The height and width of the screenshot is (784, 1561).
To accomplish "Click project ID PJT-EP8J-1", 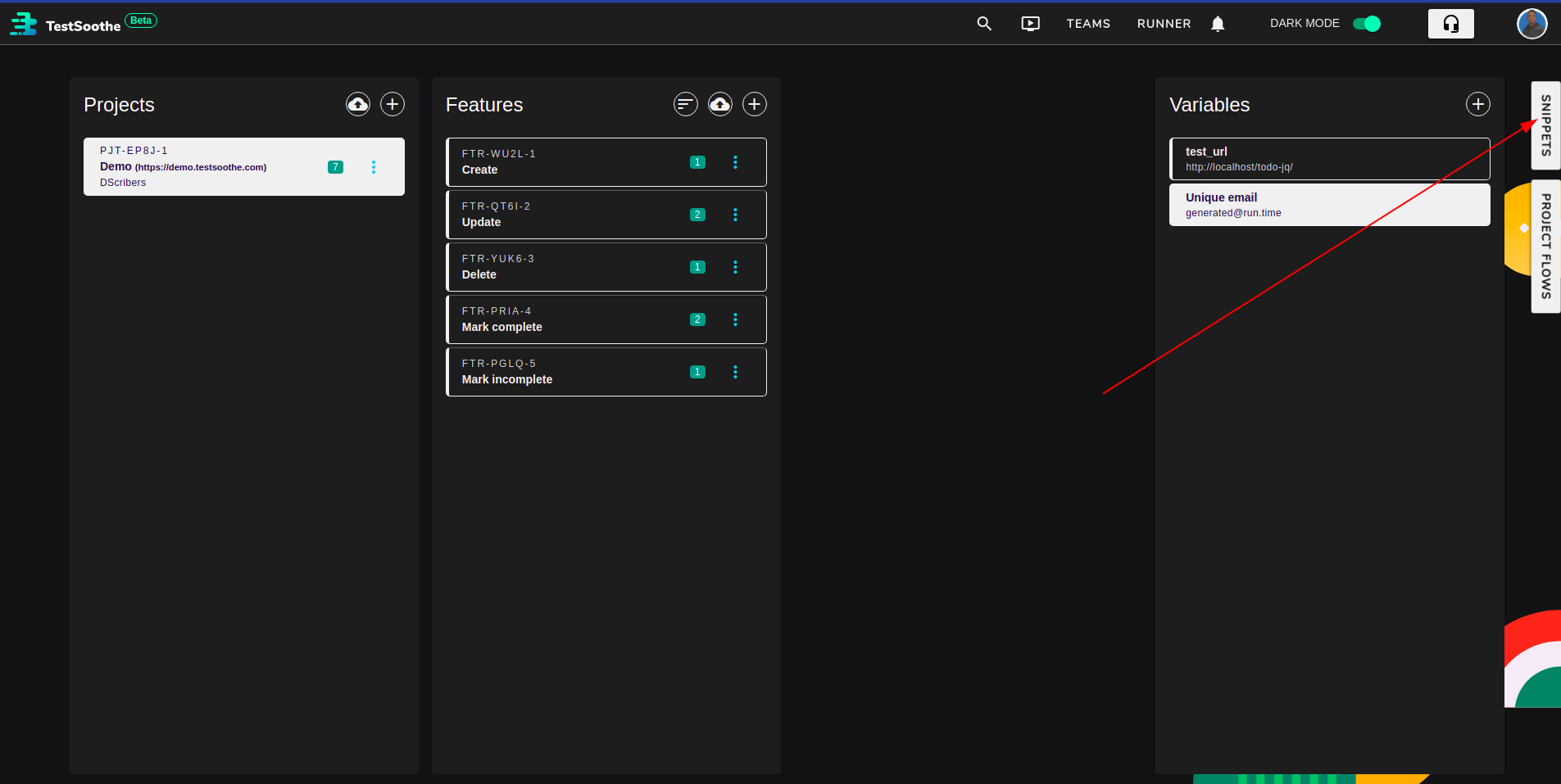I will (x=134, y=151).
